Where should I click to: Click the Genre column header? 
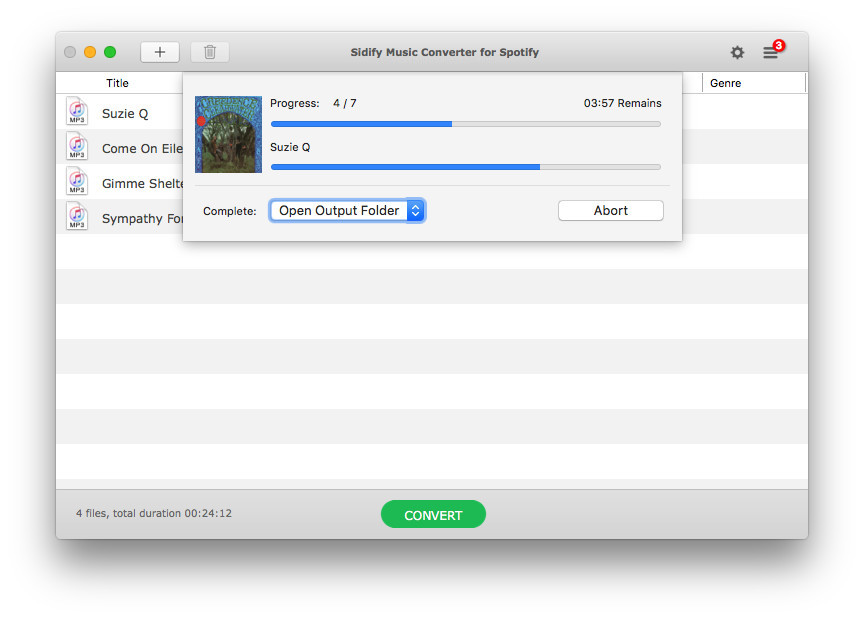tap(725, 83)
